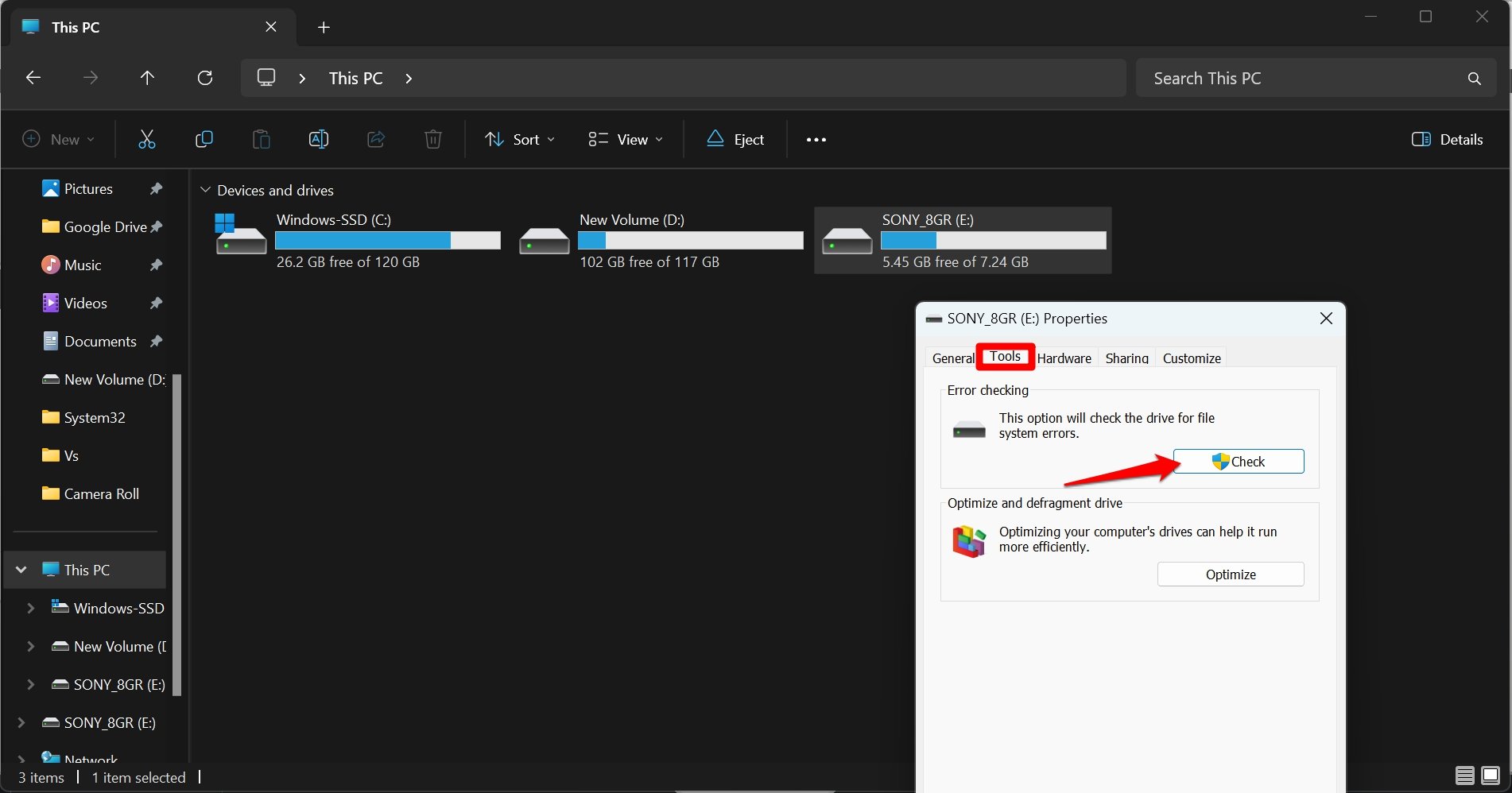Click the Cut scissors icon
Screen dimensions: 1512x793
click(x=147, y=139)
